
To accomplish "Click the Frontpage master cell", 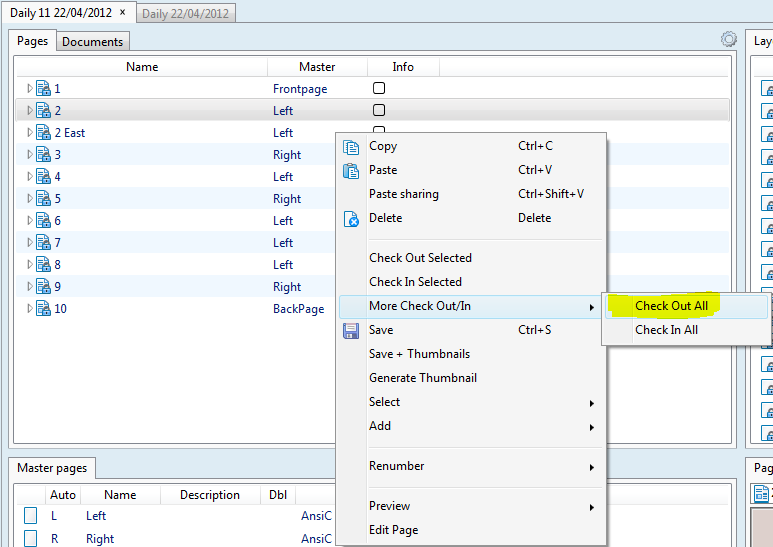I will pos(300,89).
